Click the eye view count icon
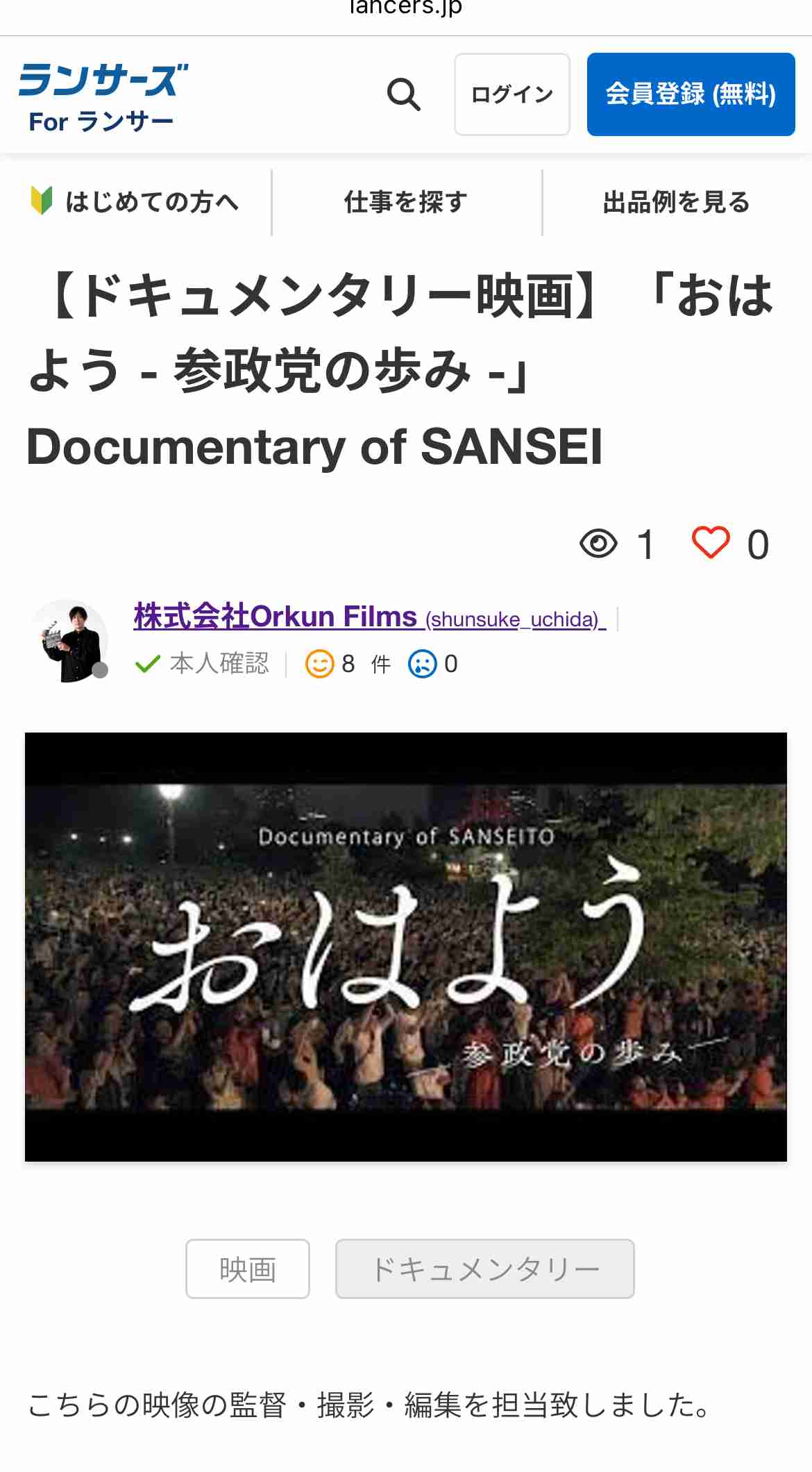This screenshot has height=1472, width=812. tap(598, 543)
